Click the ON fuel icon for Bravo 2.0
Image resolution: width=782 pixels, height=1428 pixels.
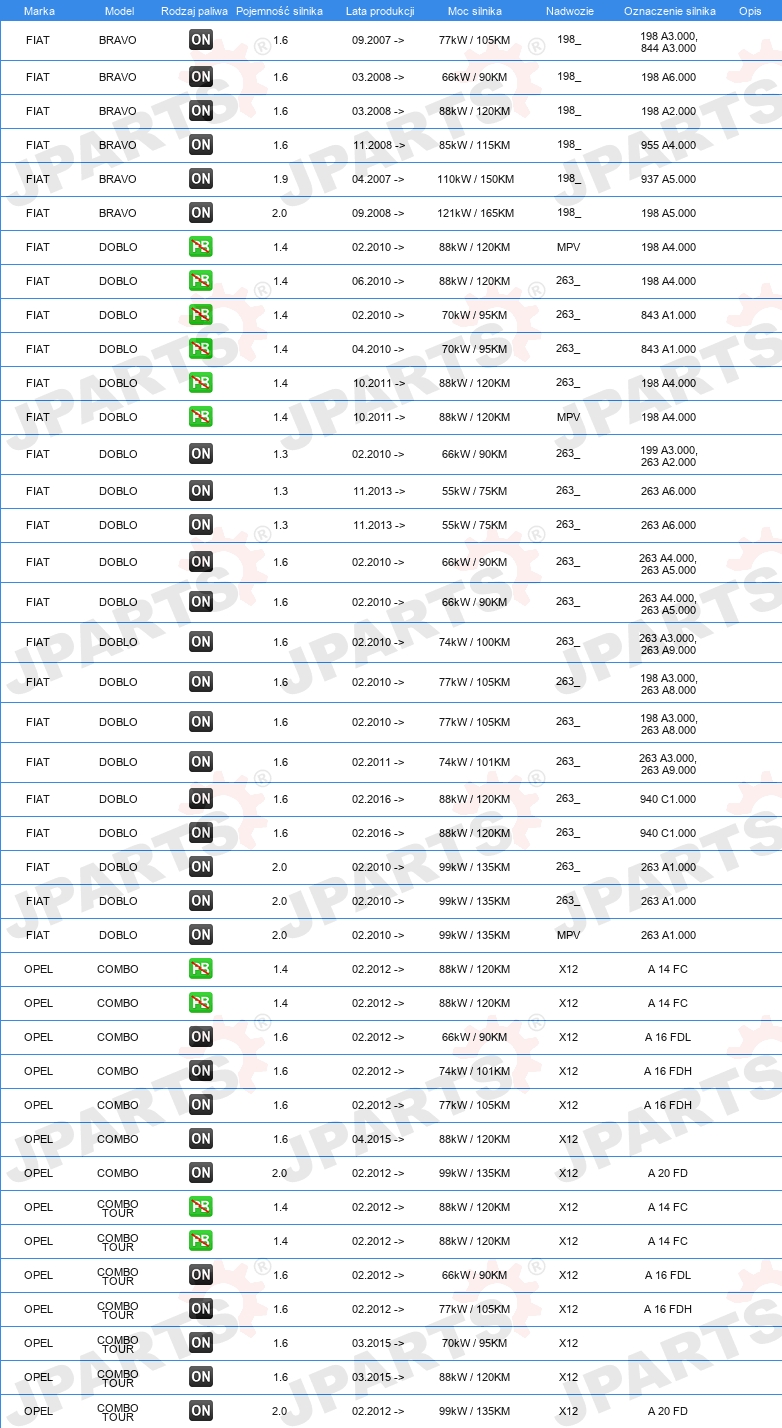point(201,213)
